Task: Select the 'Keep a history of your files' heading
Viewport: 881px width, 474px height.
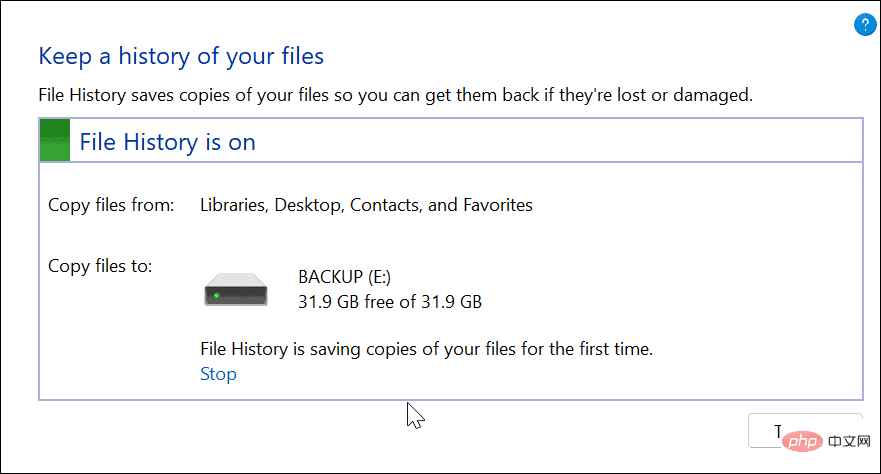Action: 181,56
